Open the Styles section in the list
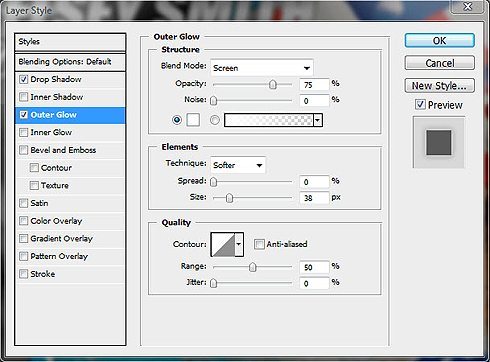490x362 pixels. point(70,42)
